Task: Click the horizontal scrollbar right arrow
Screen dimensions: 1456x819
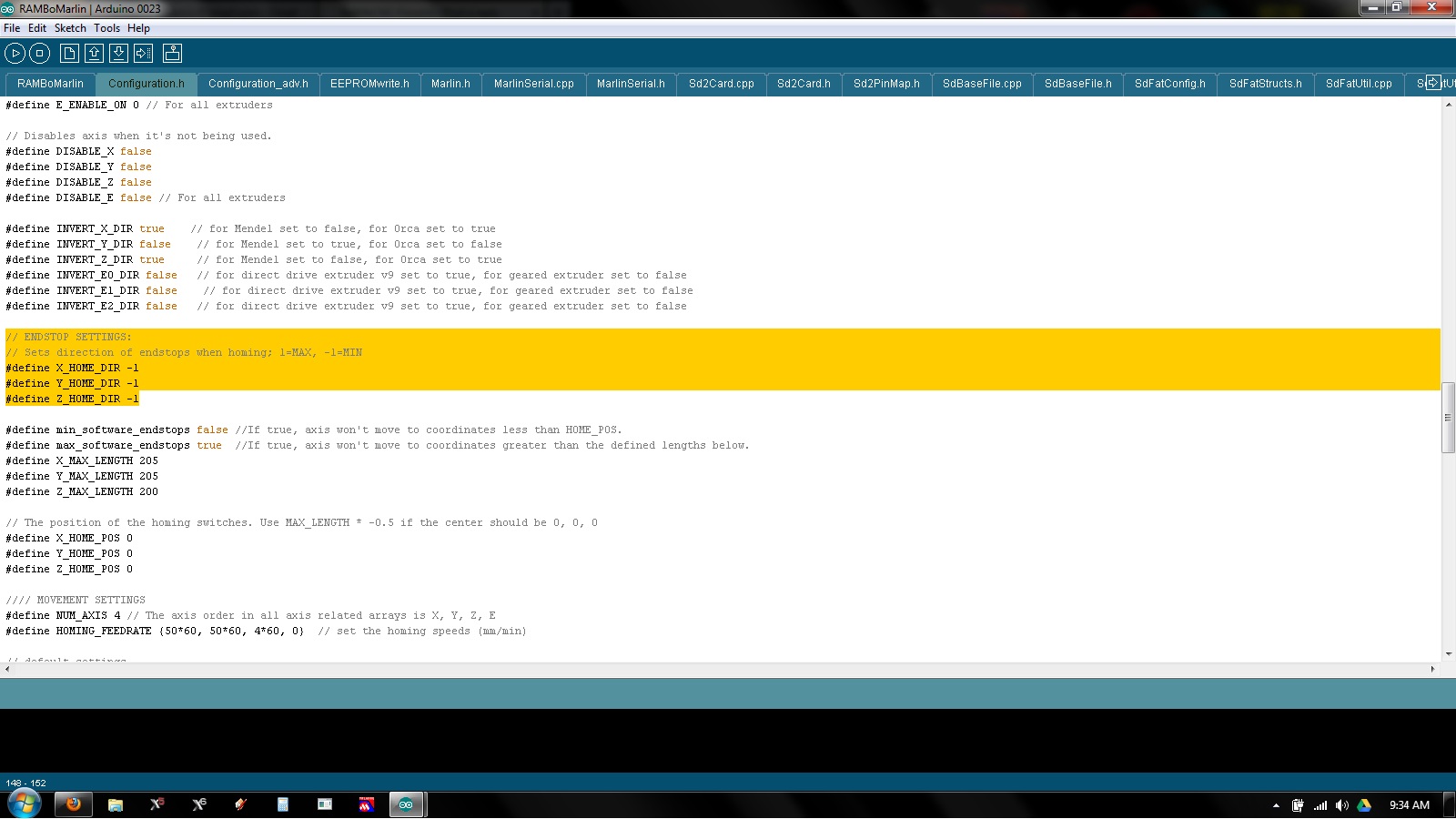Action: 1432,669
